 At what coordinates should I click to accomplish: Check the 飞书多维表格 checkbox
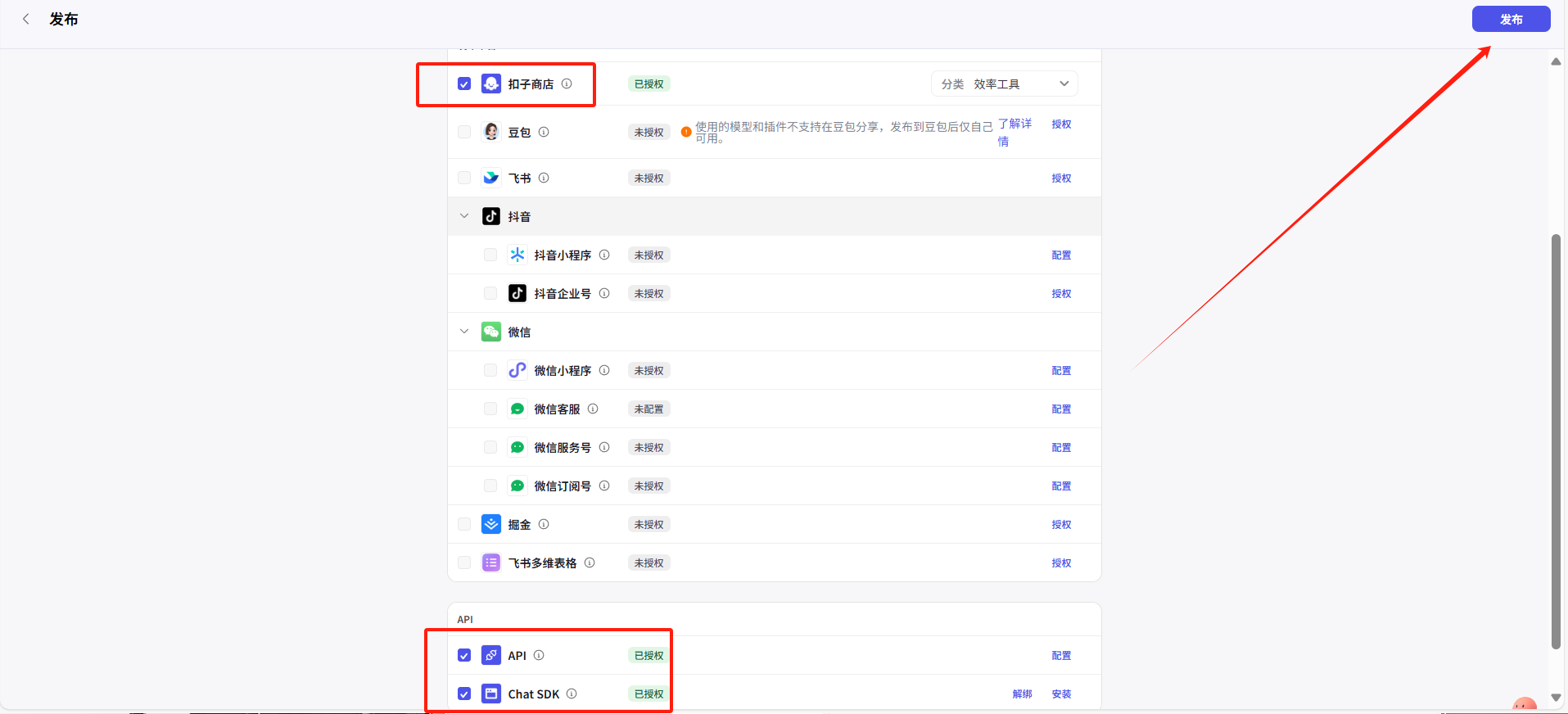tap(464, 563)
